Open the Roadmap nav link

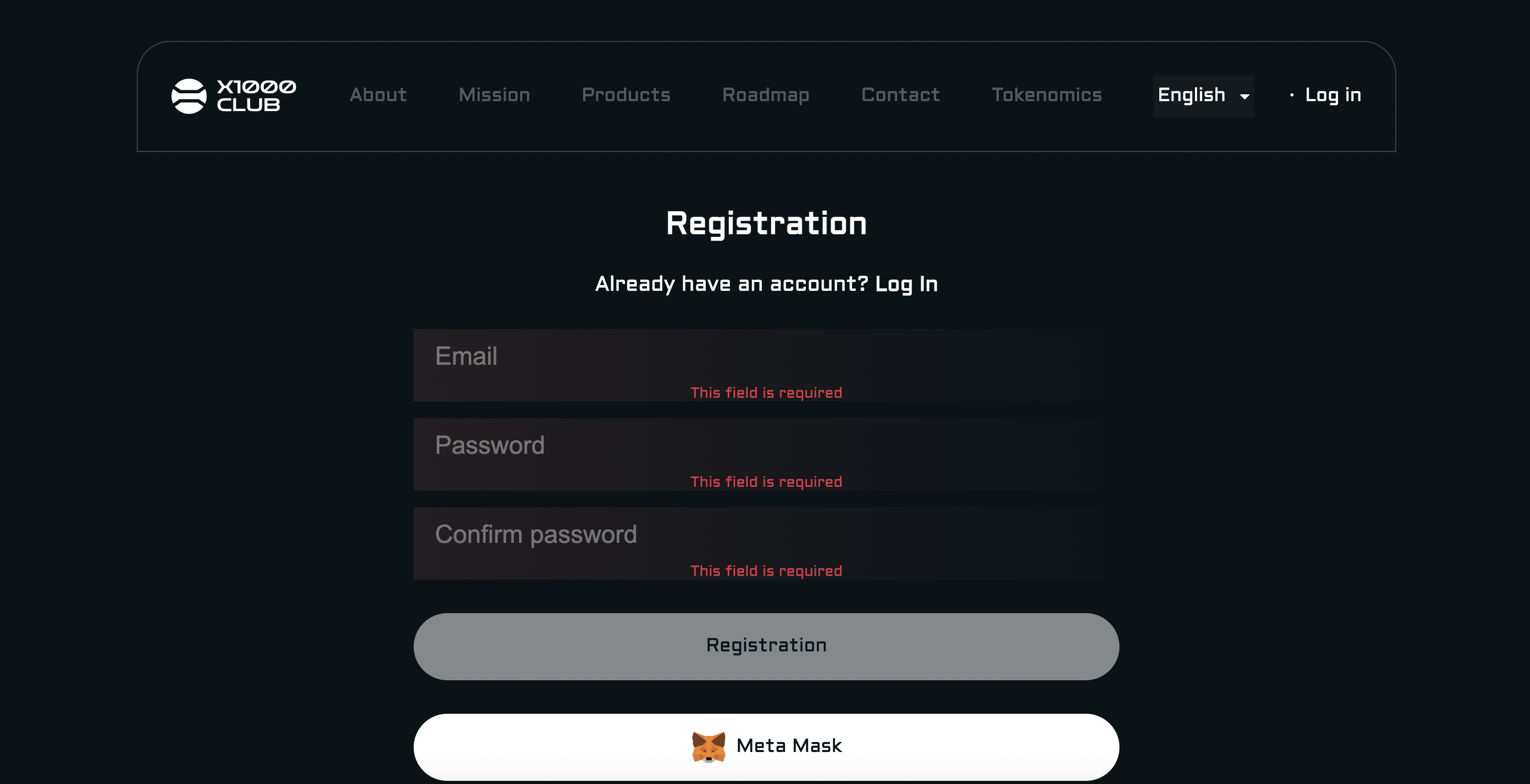point(766,95)
